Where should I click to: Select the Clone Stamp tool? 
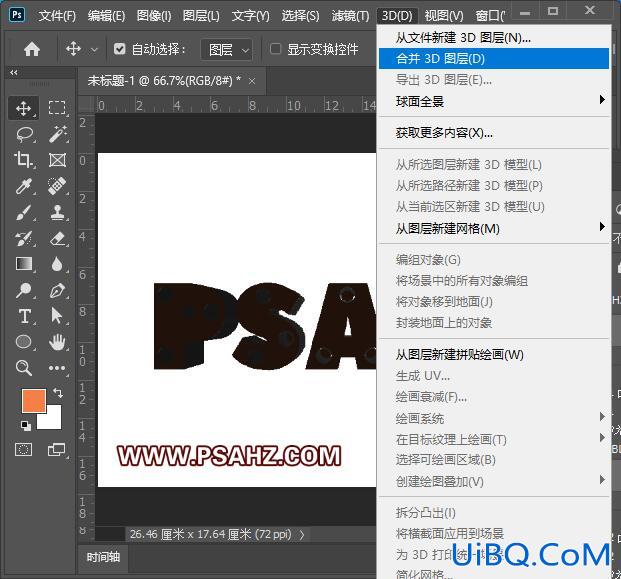pyautogui.click(x=57, y=212)
